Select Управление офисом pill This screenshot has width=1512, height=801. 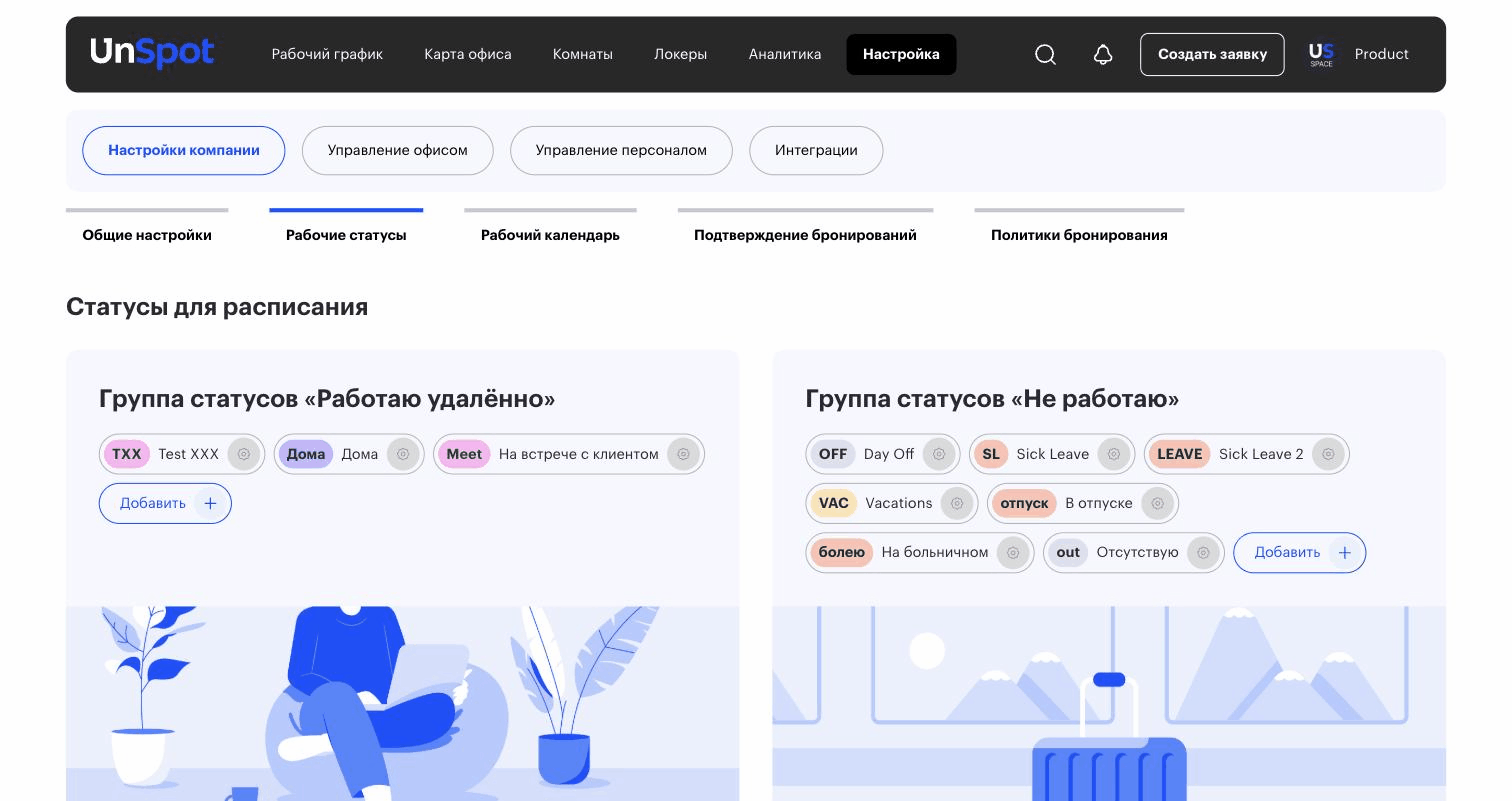[x=398, y=151]
